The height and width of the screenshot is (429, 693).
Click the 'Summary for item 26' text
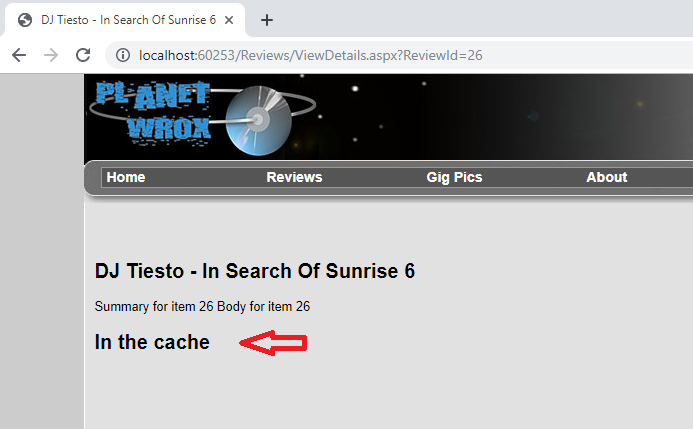pos(154,306)
